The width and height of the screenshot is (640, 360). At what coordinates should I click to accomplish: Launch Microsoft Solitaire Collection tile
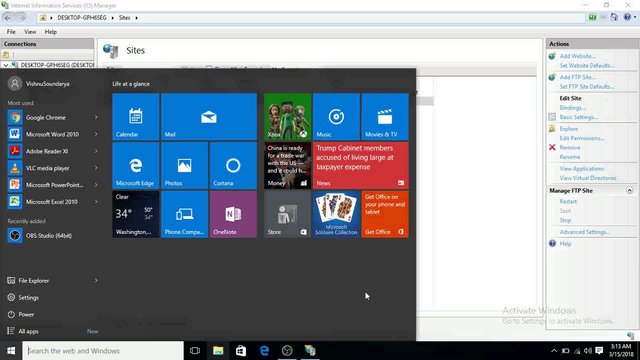click(x=336, y=214)
